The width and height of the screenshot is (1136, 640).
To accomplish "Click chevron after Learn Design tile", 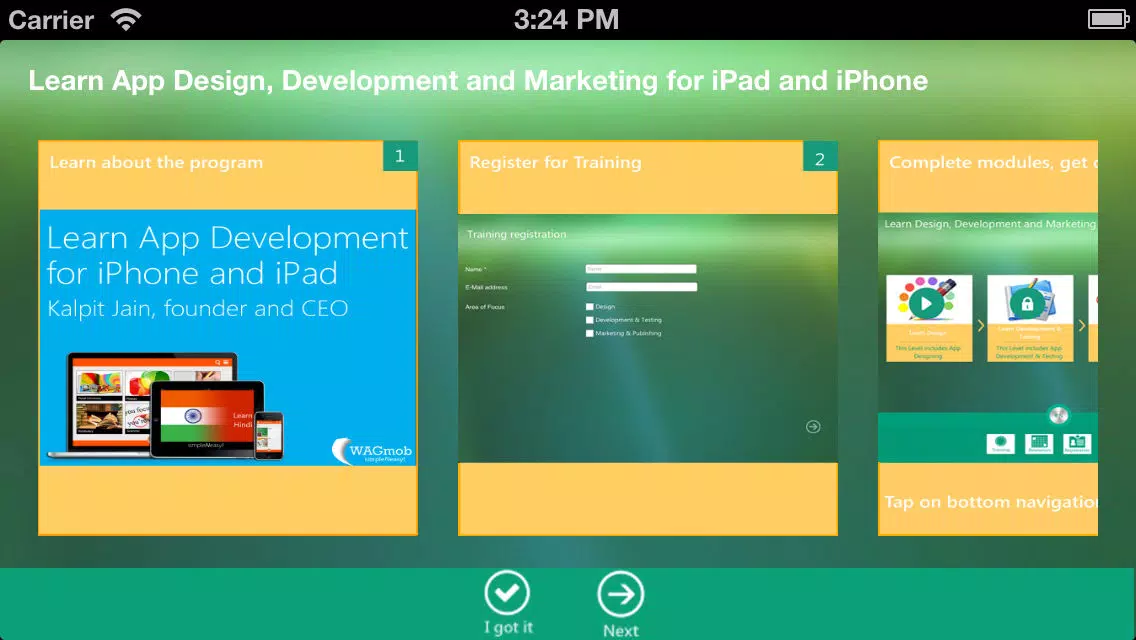I will click(x=980, y=326).
